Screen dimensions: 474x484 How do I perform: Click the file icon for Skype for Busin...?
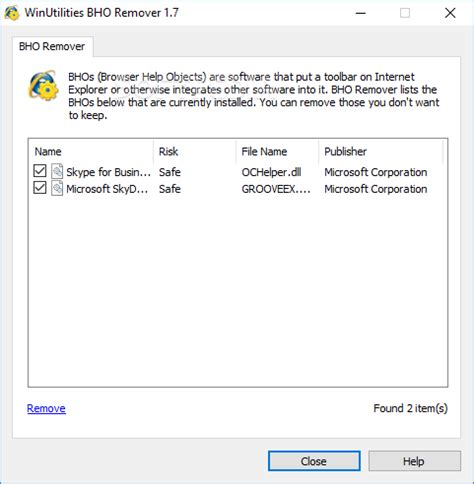pyautogui.click(x=57, y=172)
